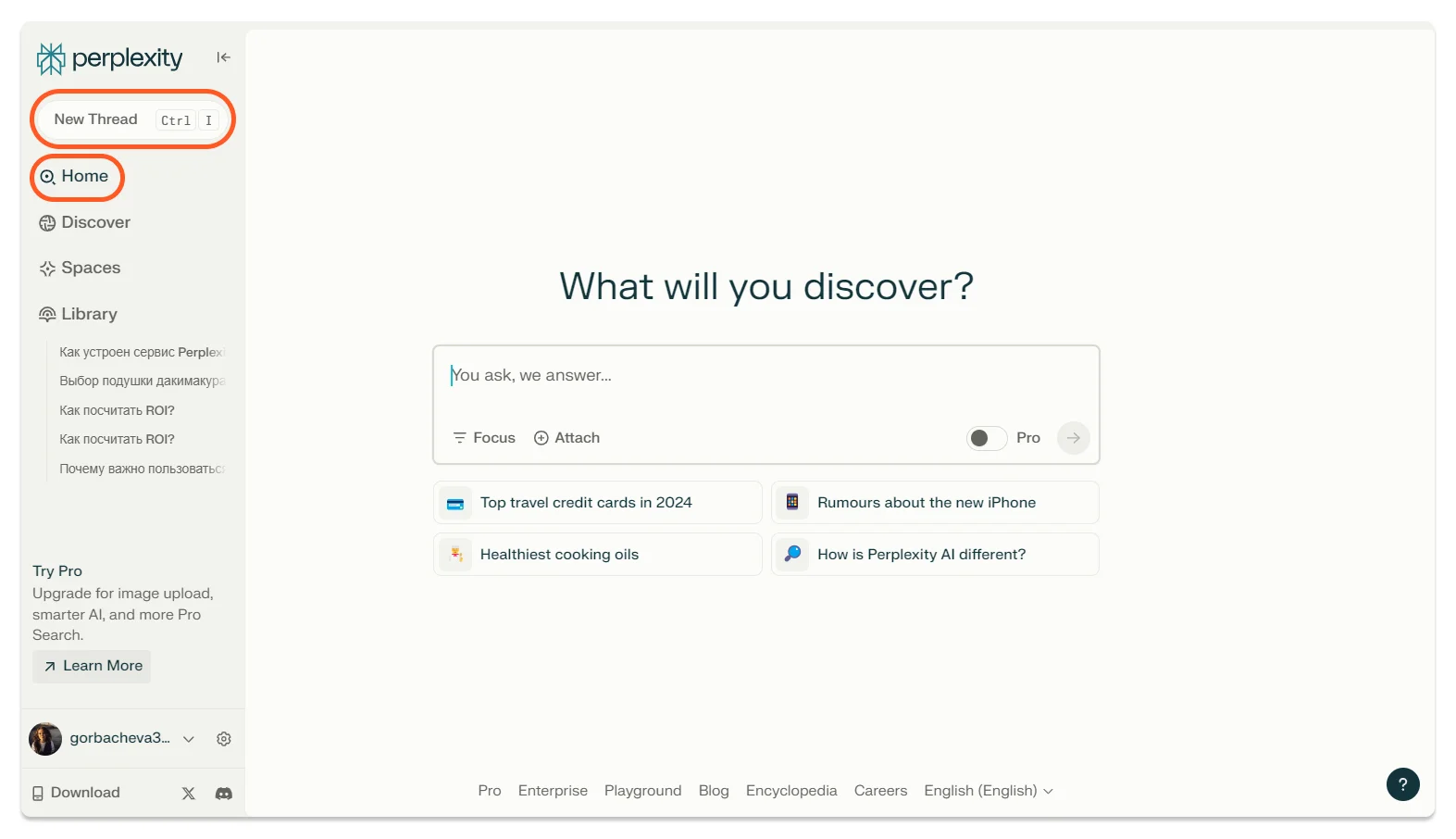Expand the gorbacheva3 account menu

point(189,739)
